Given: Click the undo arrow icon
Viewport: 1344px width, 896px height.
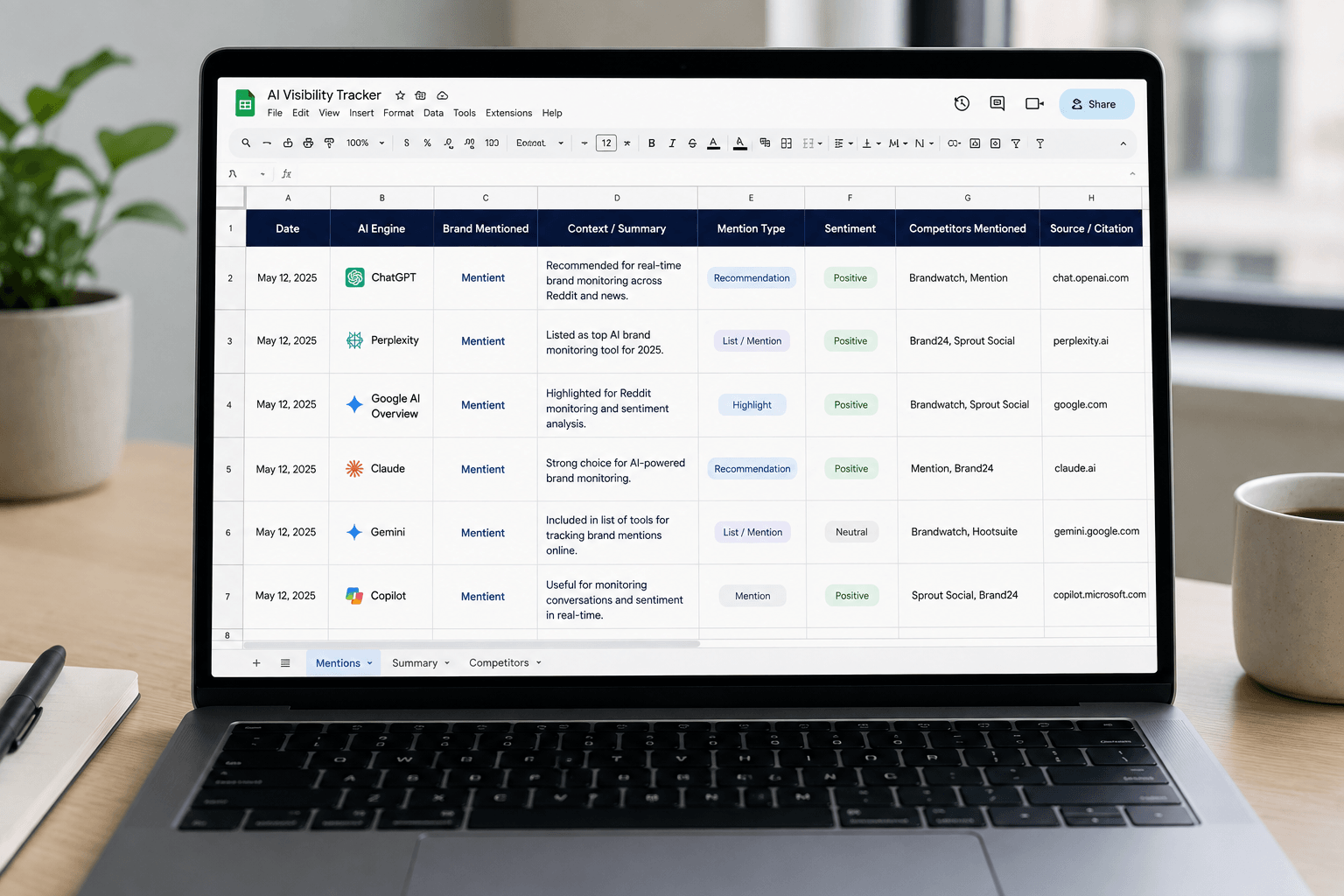Looking at the screenshot, I should (x=267, y=143).
